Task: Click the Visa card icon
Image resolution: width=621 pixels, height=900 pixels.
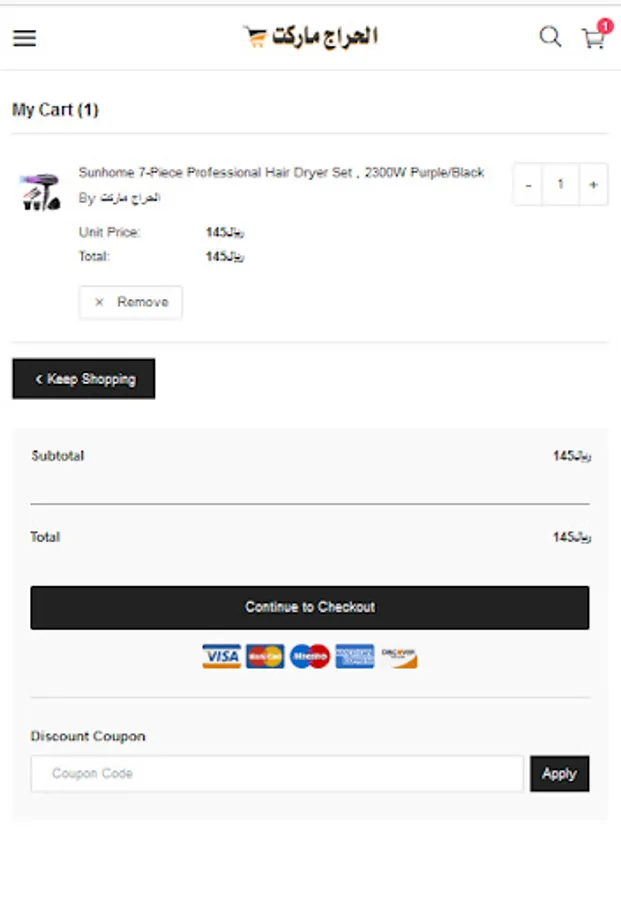Action: coord(221,656)
